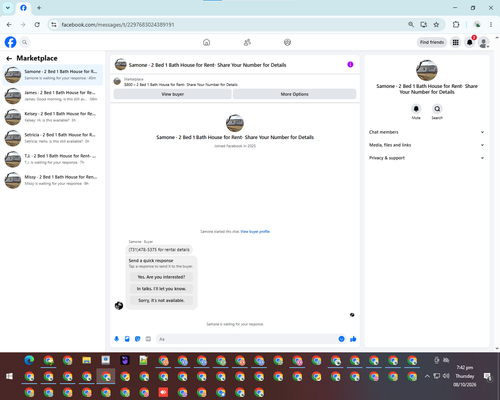
Task: Open the notifications bell
Action: (x=470, y=42)
